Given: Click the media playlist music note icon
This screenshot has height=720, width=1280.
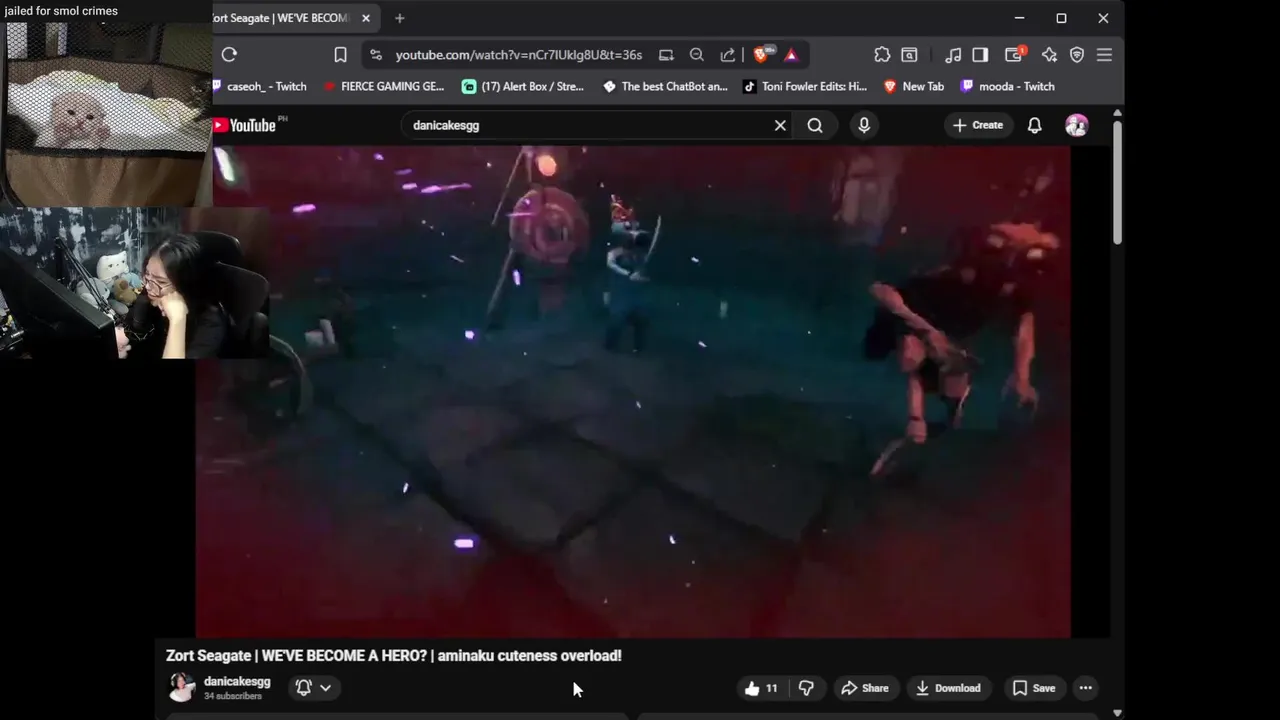Looking at the screenshot, I should point(953,55).
